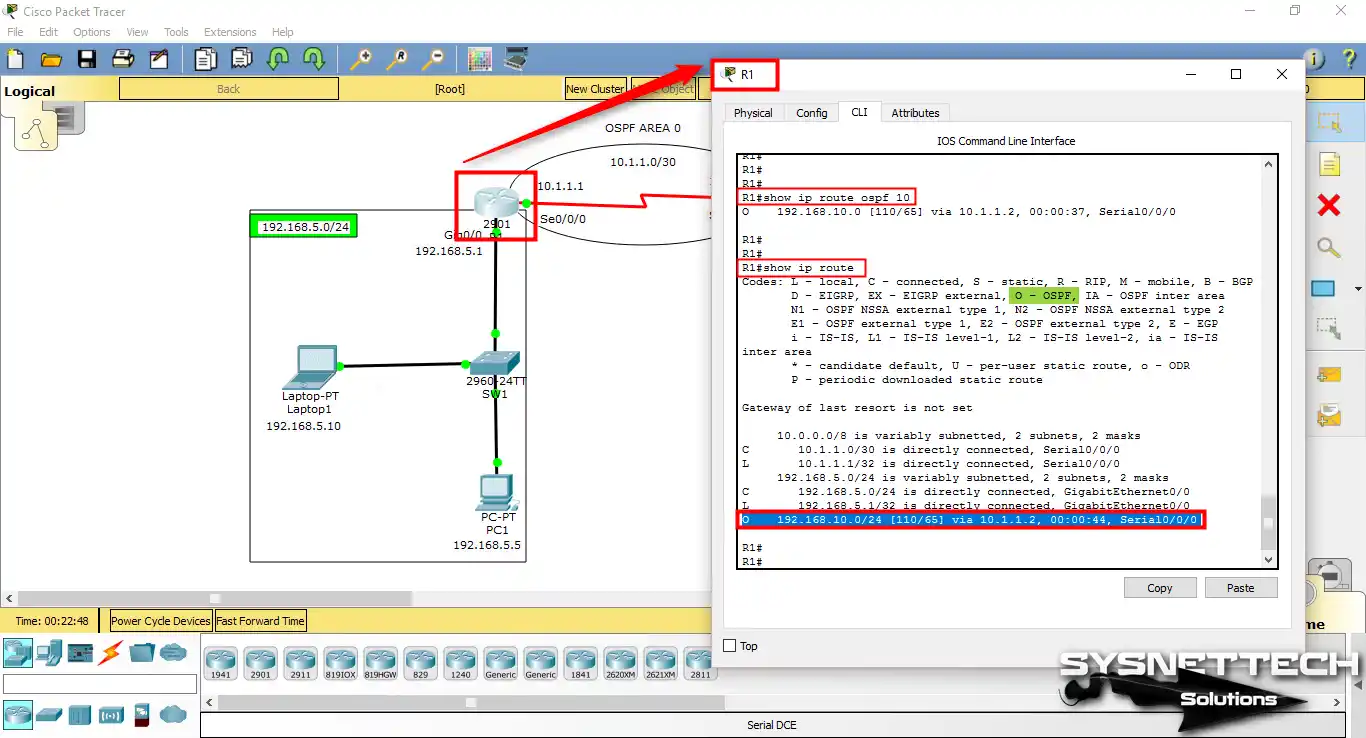Pick the Add Simple PDU envelope tool

click(x=1329, y=375)
